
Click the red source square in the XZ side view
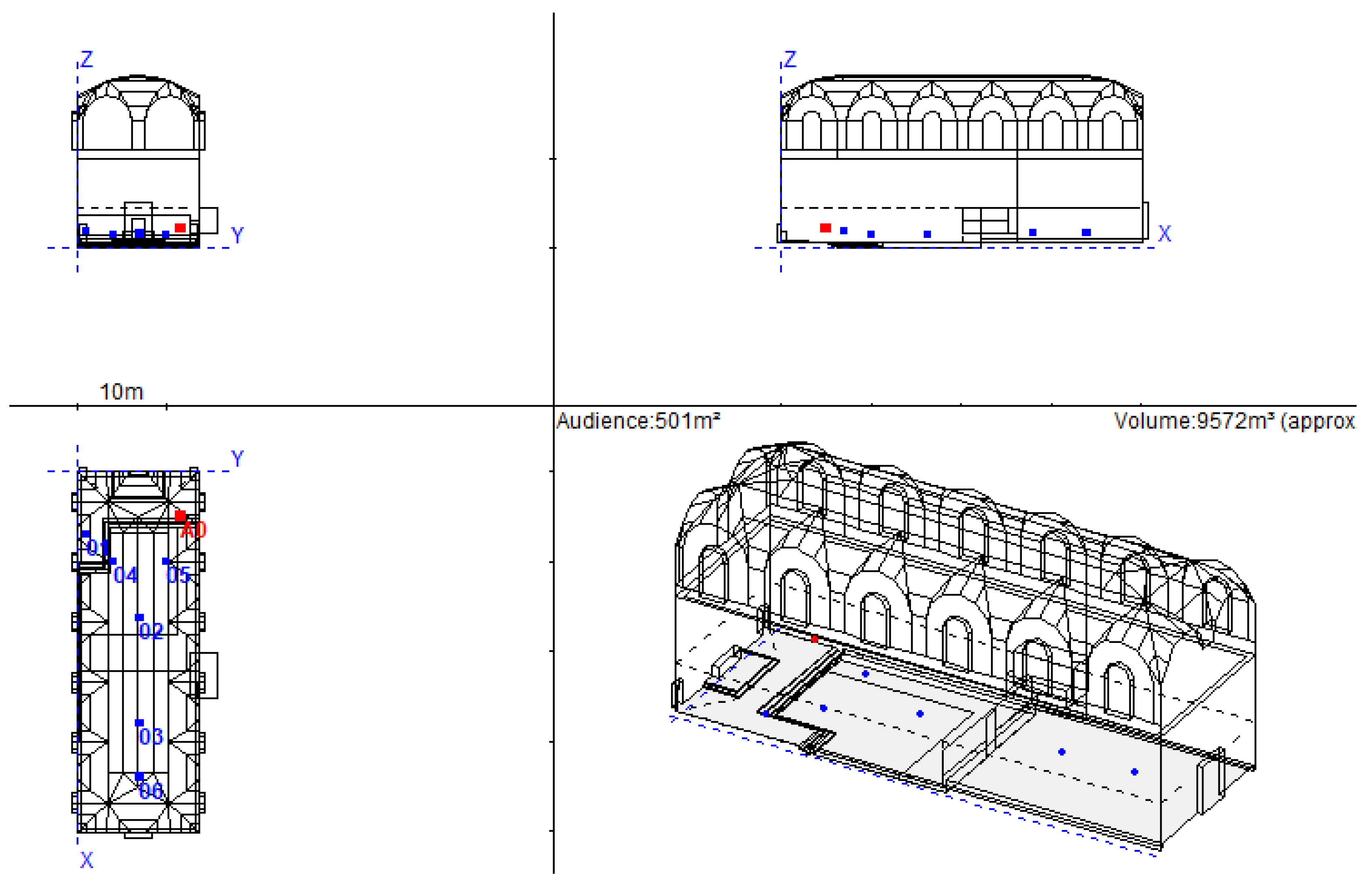click(825, 228)
